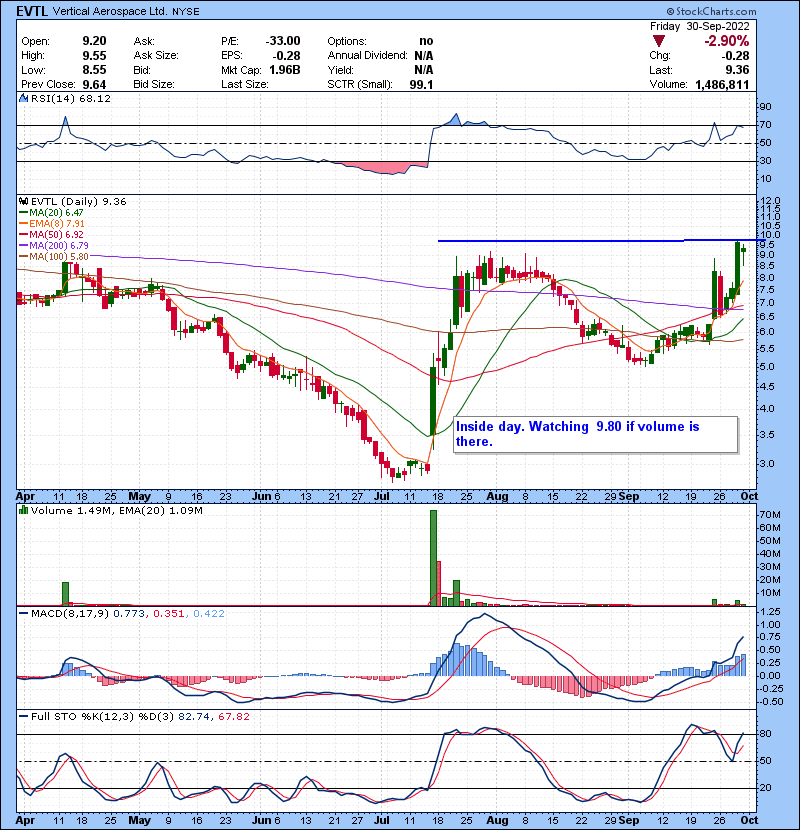The image size is (800, 830).
Task: Click the EPS: label
Action: (x=232, y=56)
